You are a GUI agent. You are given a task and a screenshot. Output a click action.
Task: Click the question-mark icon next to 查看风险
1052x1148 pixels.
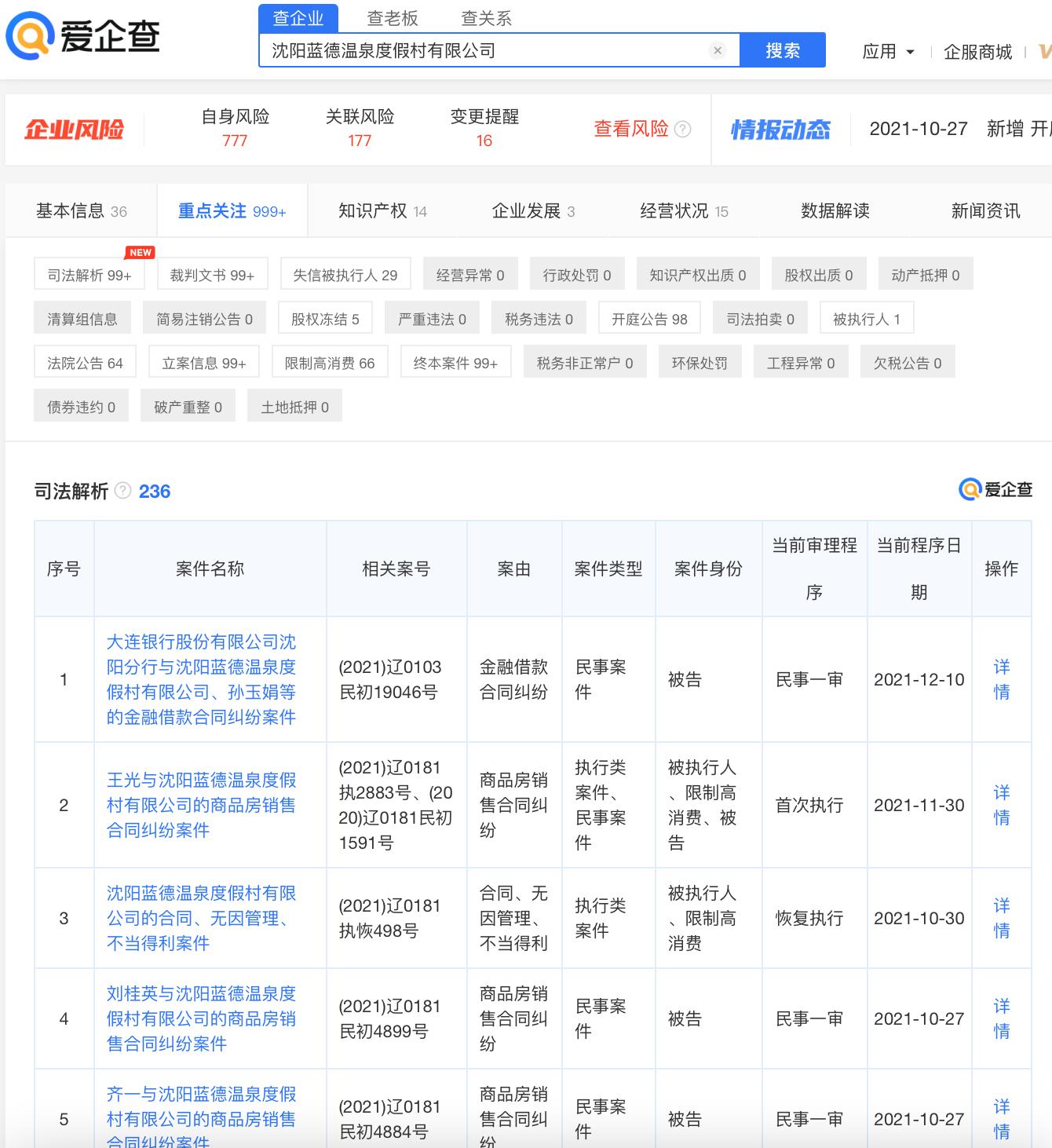[x=682, y=129]
